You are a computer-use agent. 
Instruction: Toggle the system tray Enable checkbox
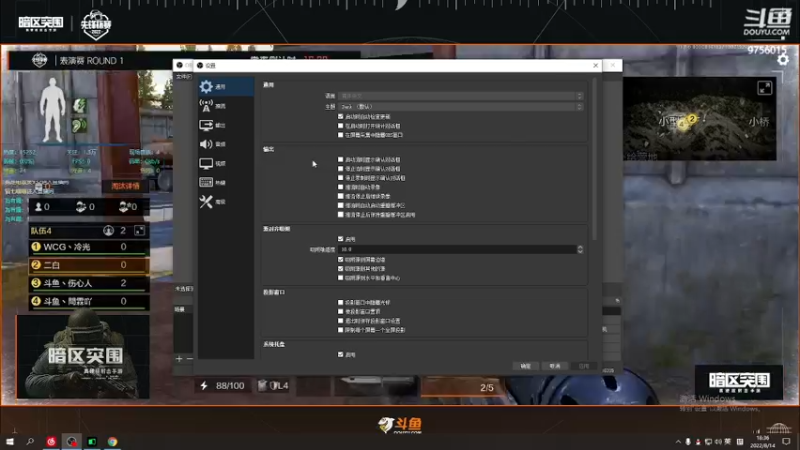[341, 355]
